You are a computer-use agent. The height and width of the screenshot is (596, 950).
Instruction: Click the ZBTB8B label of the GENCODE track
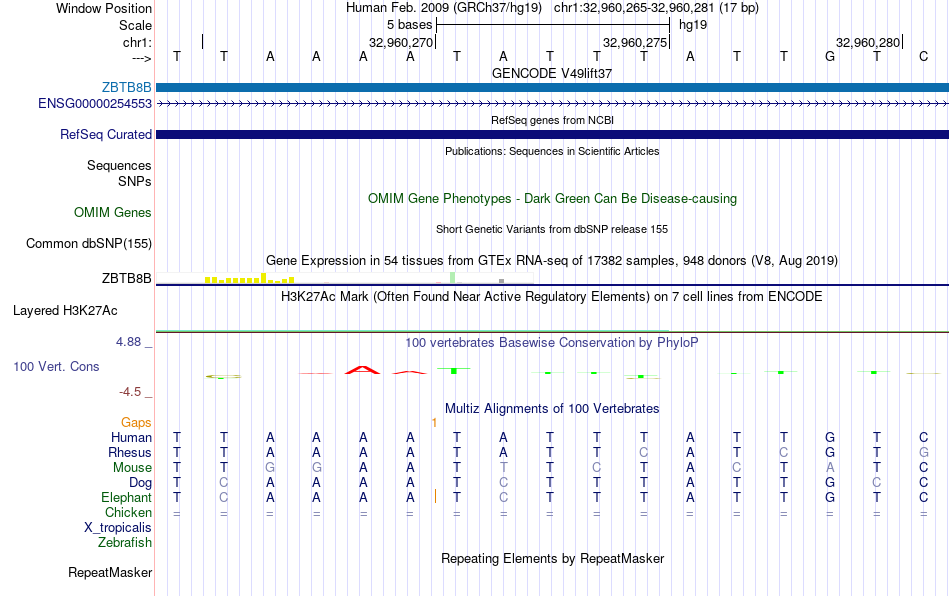126,88
